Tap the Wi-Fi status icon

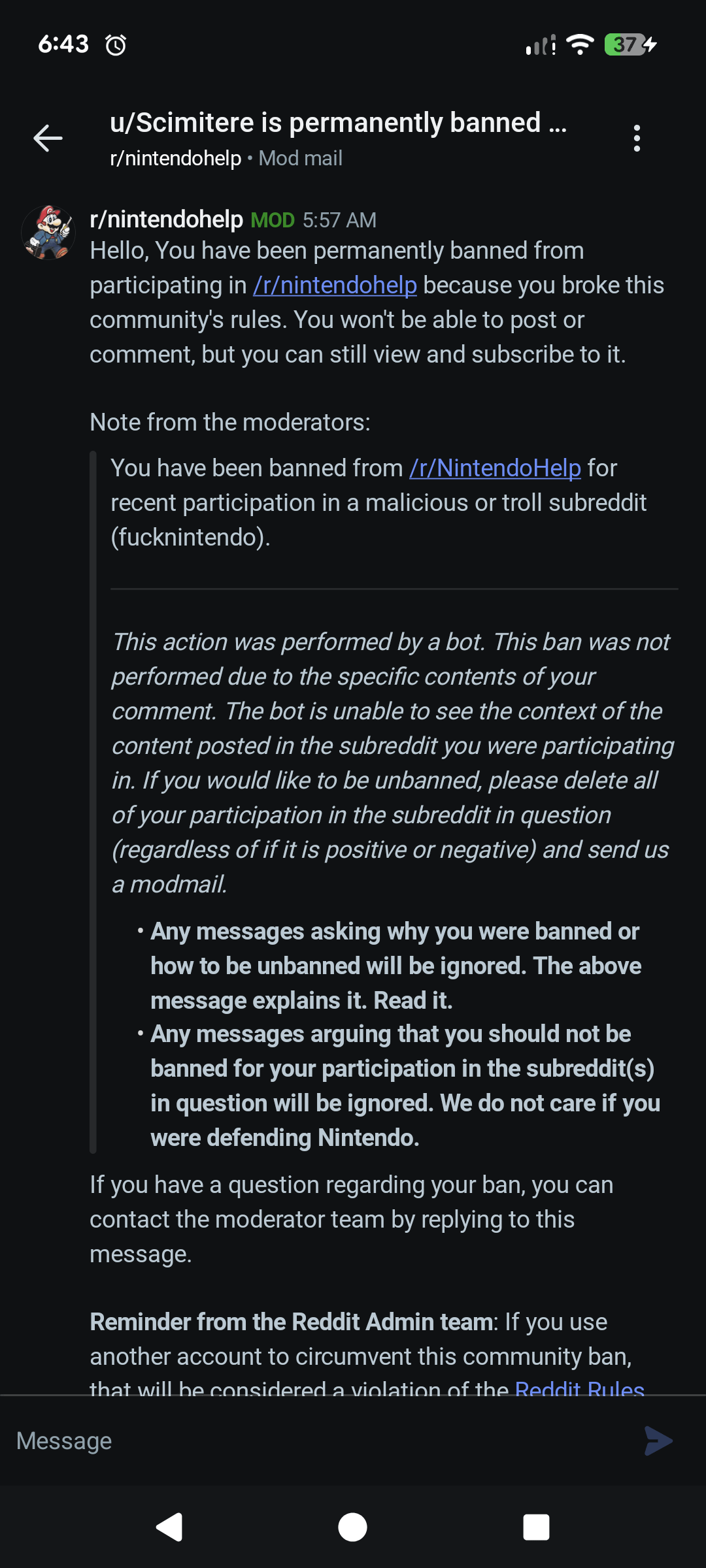pyautogui.click(x=580, y=44)
